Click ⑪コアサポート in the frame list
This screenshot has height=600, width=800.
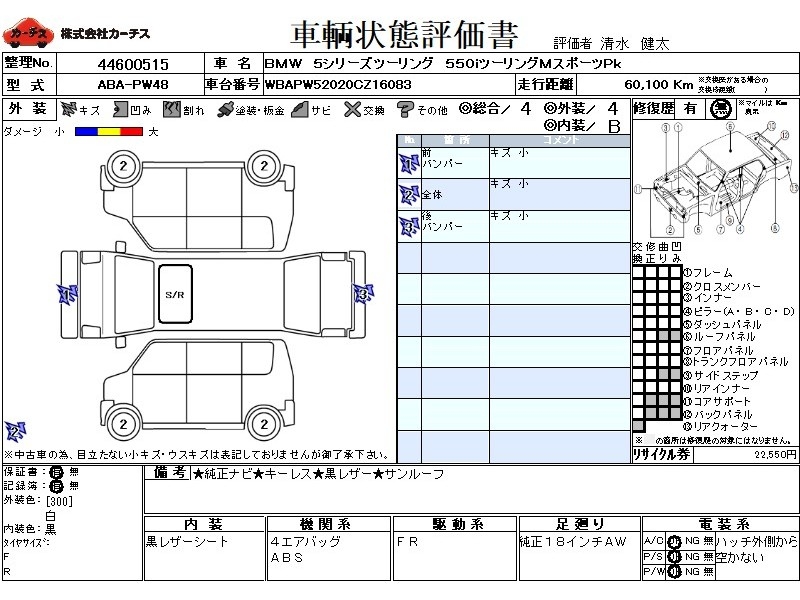[x=717, y=402]
